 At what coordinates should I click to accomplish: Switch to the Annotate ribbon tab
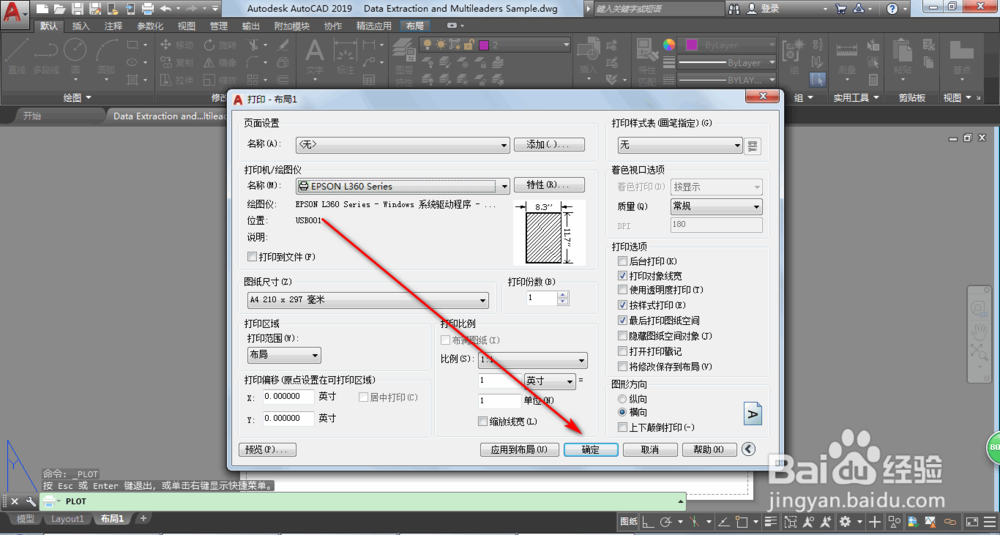(x=114, y=26)
